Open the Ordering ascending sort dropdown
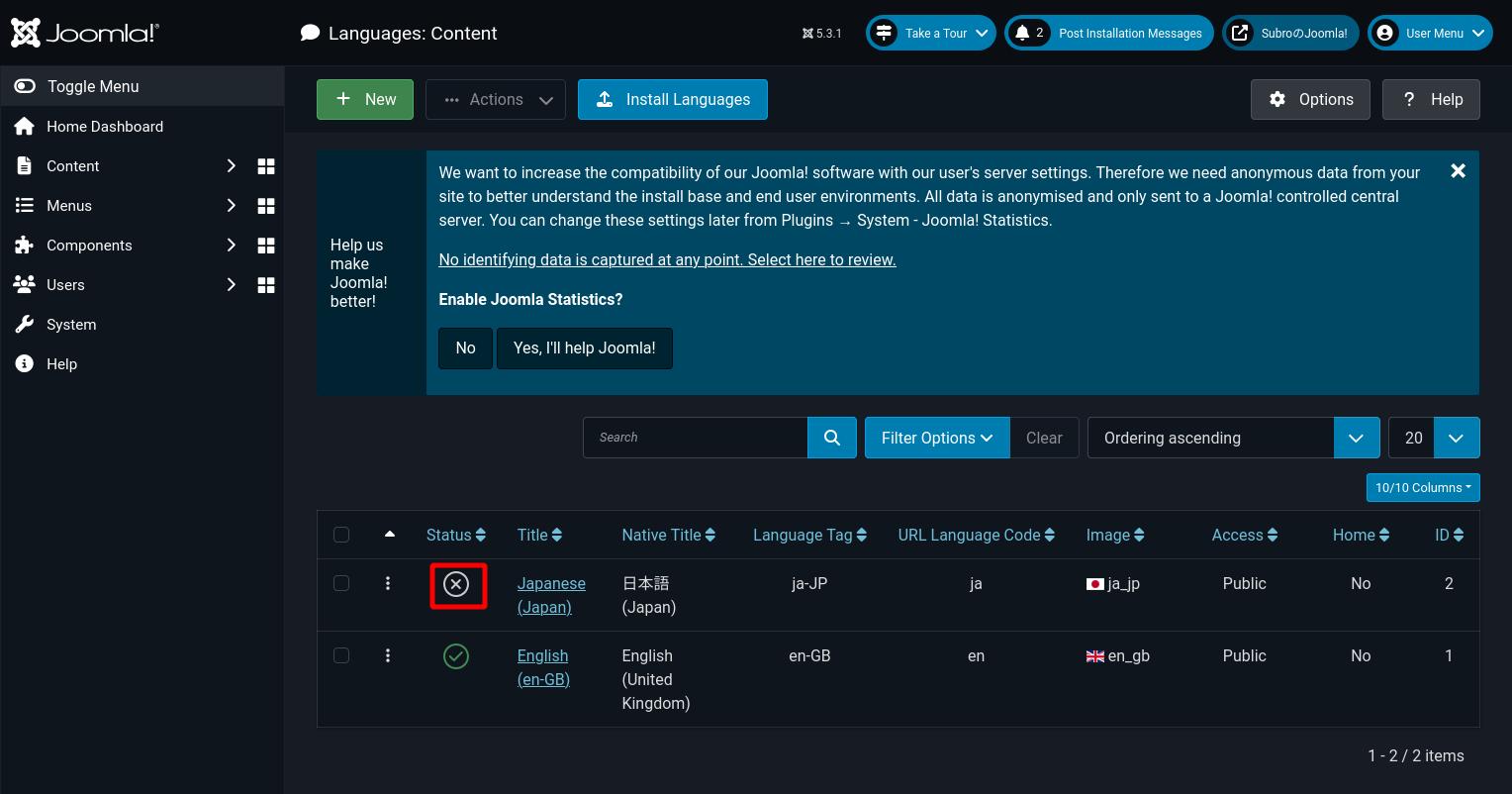Viewport: 1512px width, 794px height. (1234, 438)
